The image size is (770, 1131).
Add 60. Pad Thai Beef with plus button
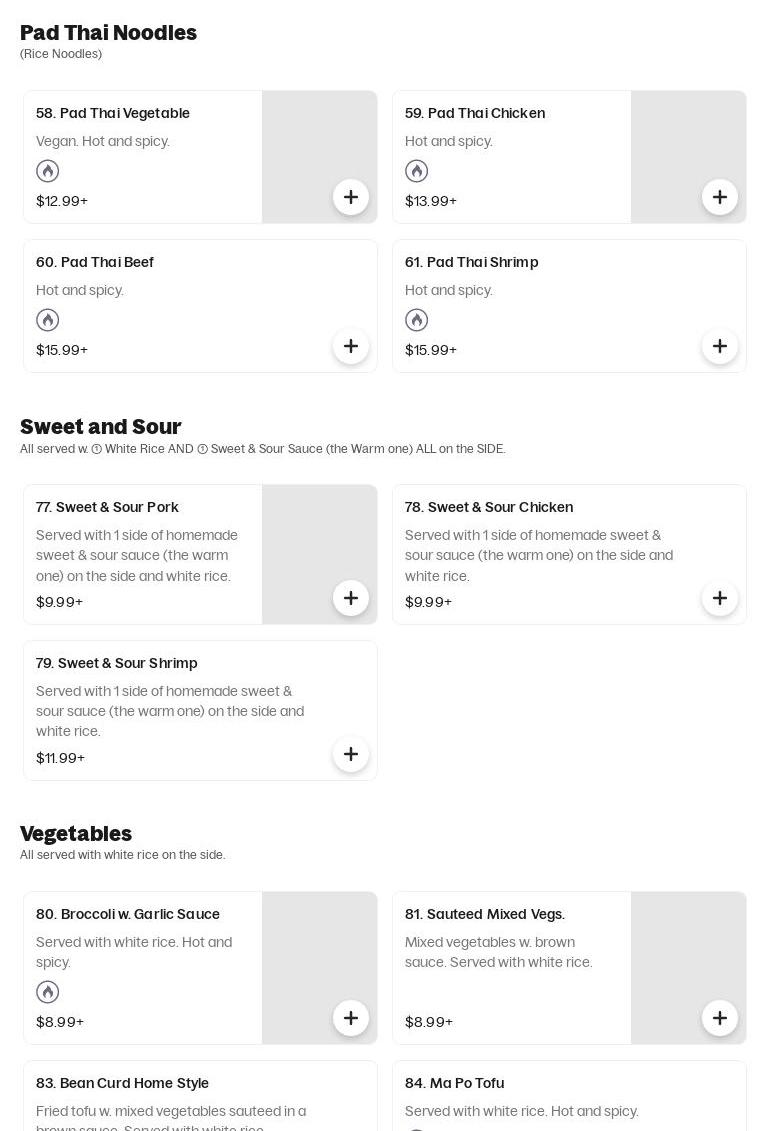tap(351, 346)
